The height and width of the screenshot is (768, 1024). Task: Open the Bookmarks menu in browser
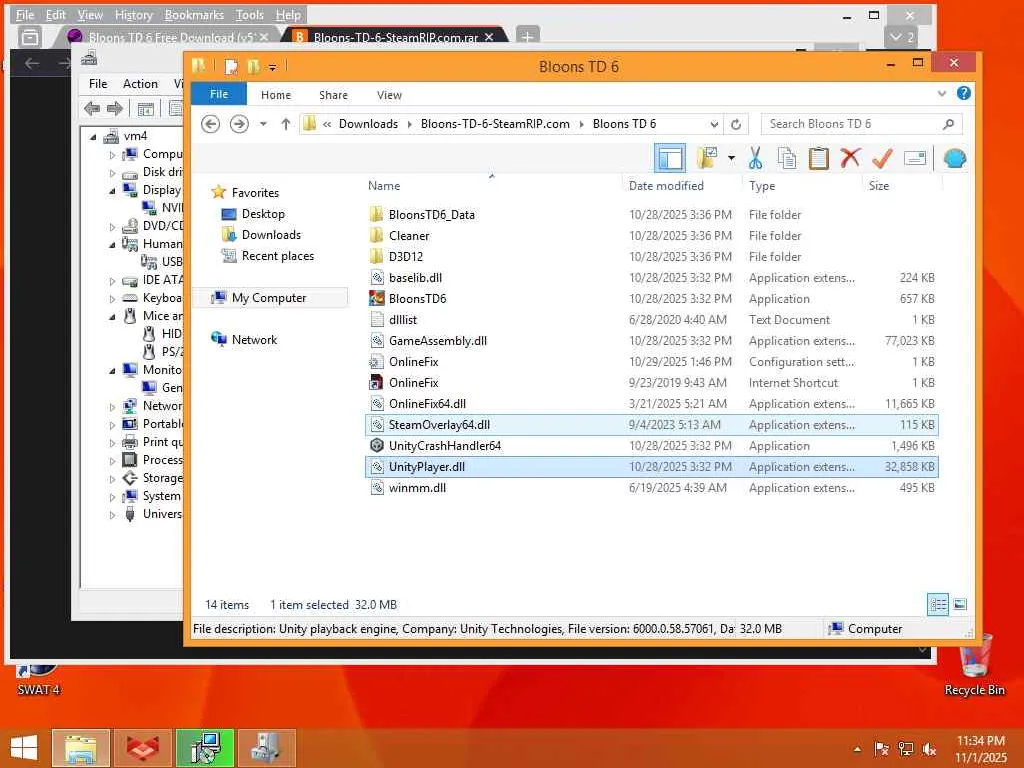coord(194,14)
